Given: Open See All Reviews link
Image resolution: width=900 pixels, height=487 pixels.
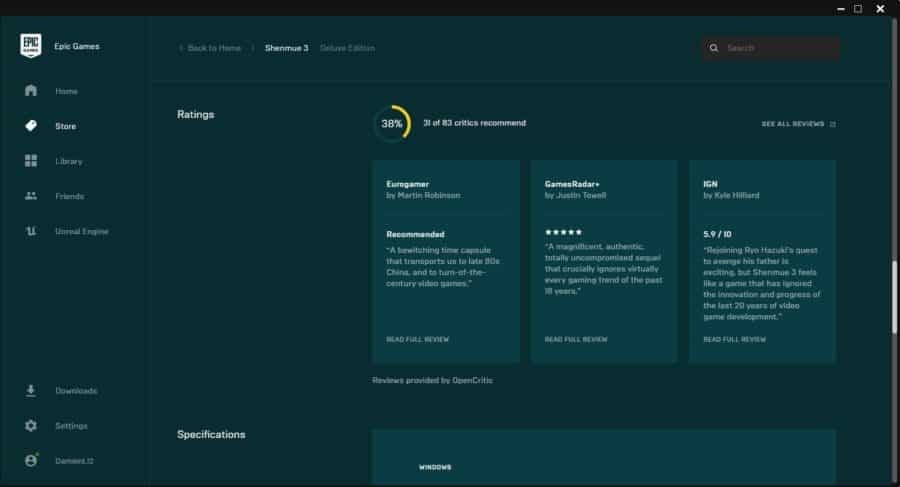Looking at the screenshot, I should 793,124.
